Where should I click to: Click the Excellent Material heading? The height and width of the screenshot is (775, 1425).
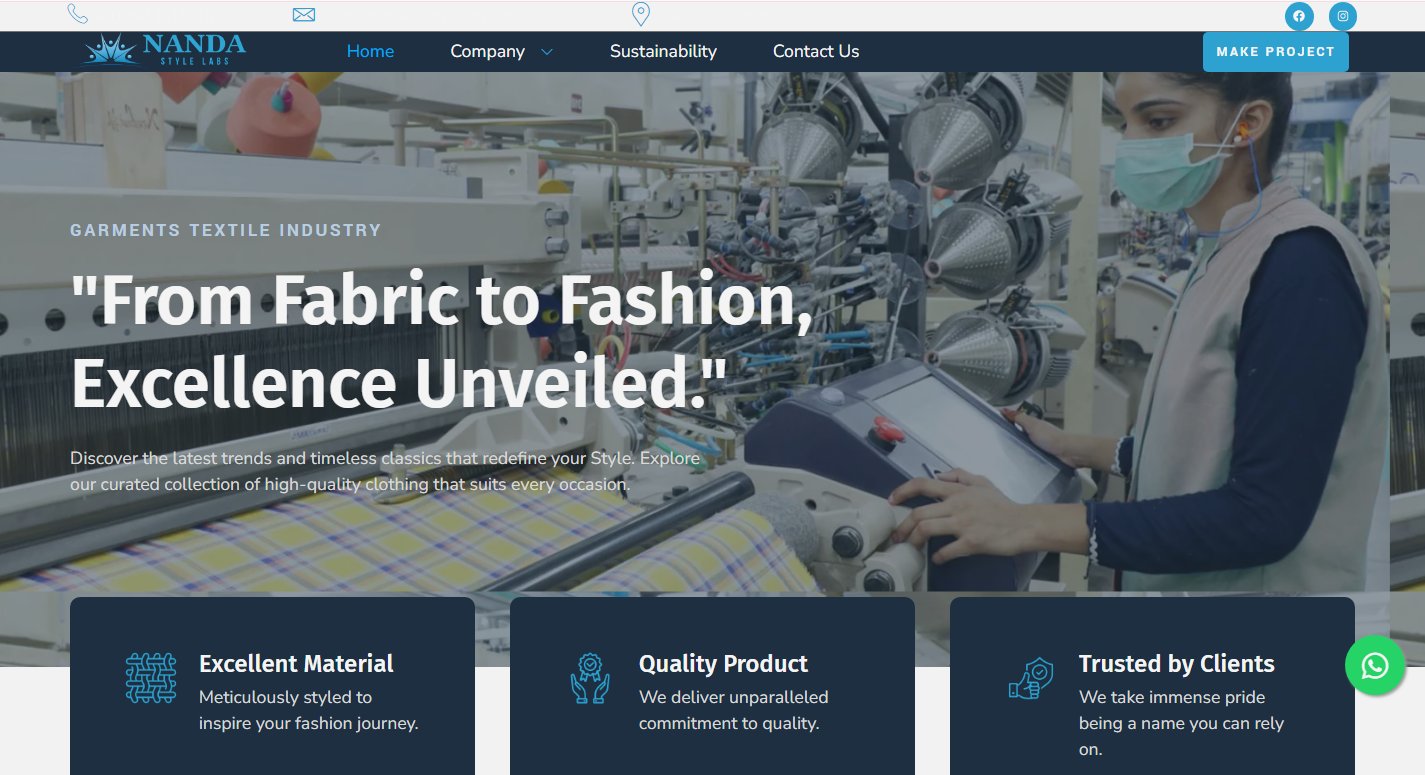click(296, 664)
